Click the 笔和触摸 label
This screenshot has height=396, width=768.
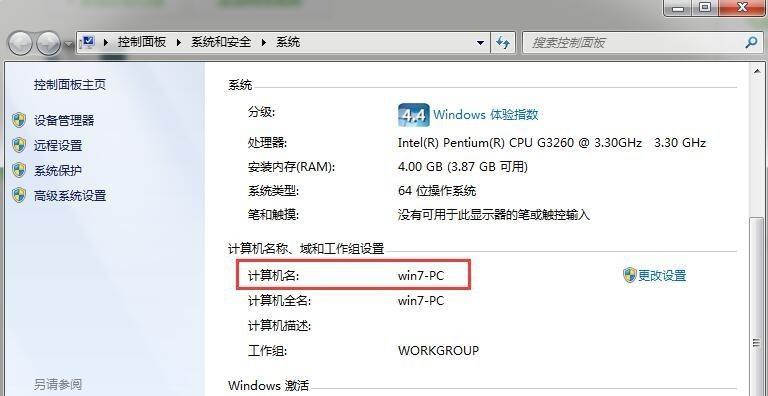[x=273, y=215]
